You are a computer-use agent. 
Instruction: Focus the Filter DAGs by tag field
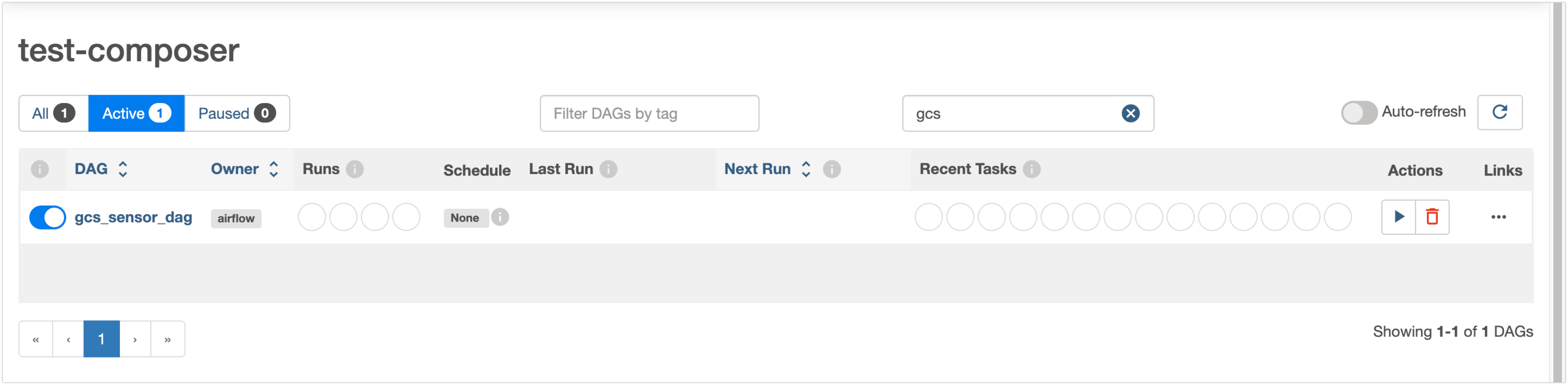649,114
